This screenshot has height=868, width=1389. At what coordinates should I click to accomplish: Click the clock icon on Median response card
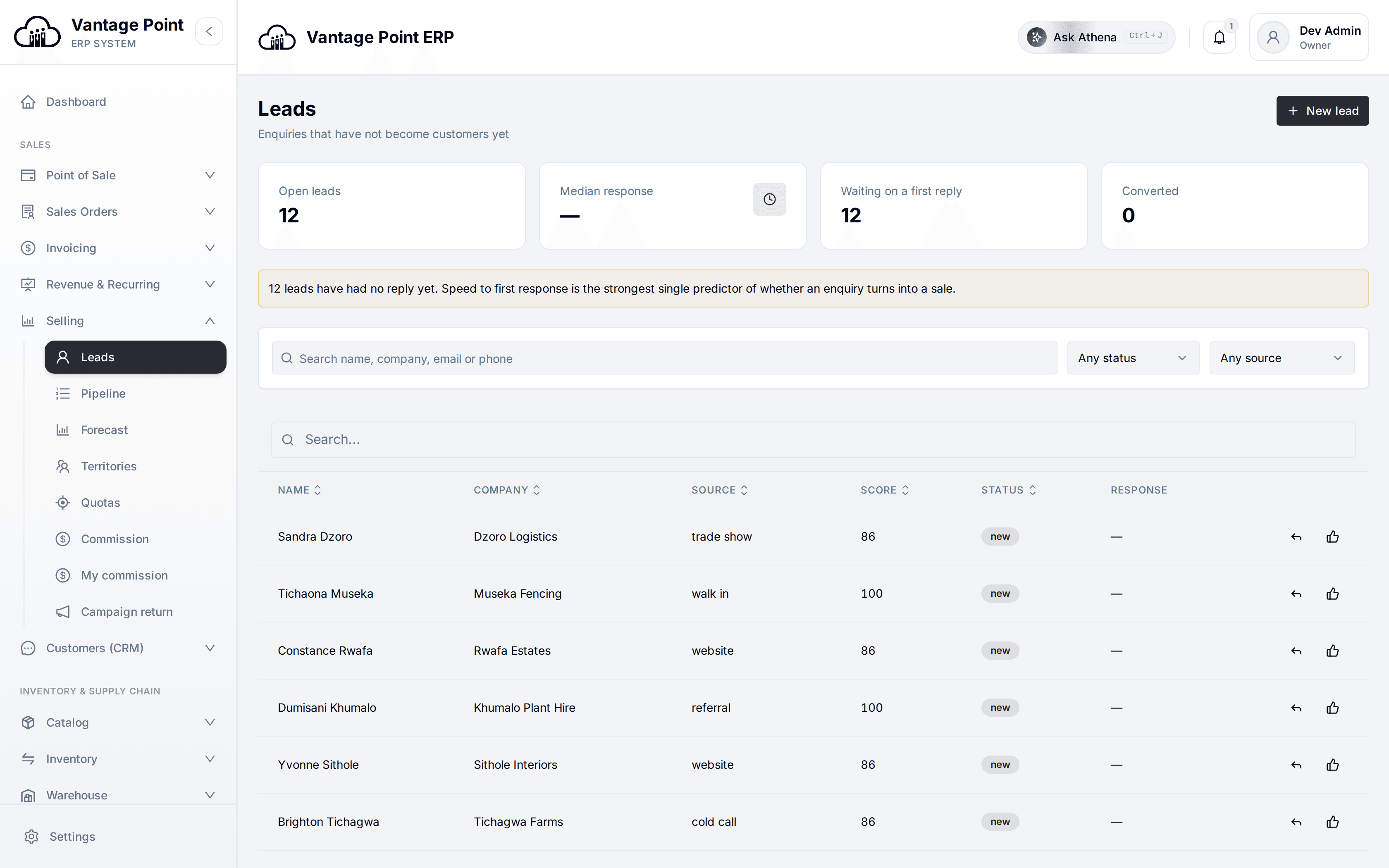(769, 199)
